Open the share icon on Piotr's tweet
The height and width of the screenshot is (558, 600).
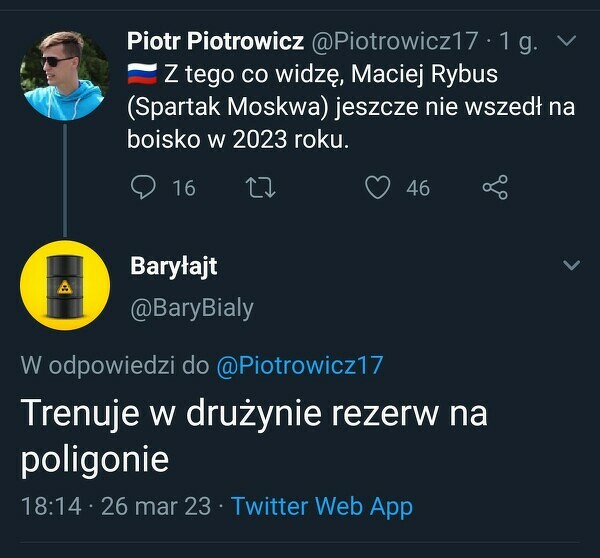click(495, 187)
